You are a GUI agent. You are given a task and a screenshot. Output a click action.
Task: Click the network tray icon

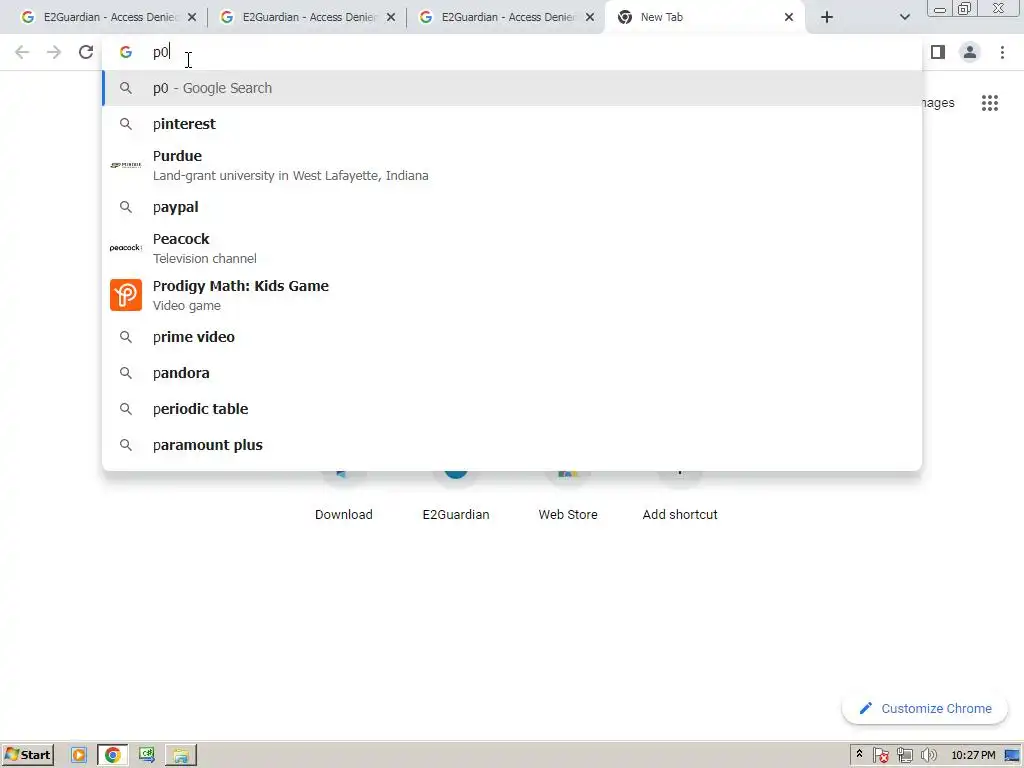tap(904, 756)
